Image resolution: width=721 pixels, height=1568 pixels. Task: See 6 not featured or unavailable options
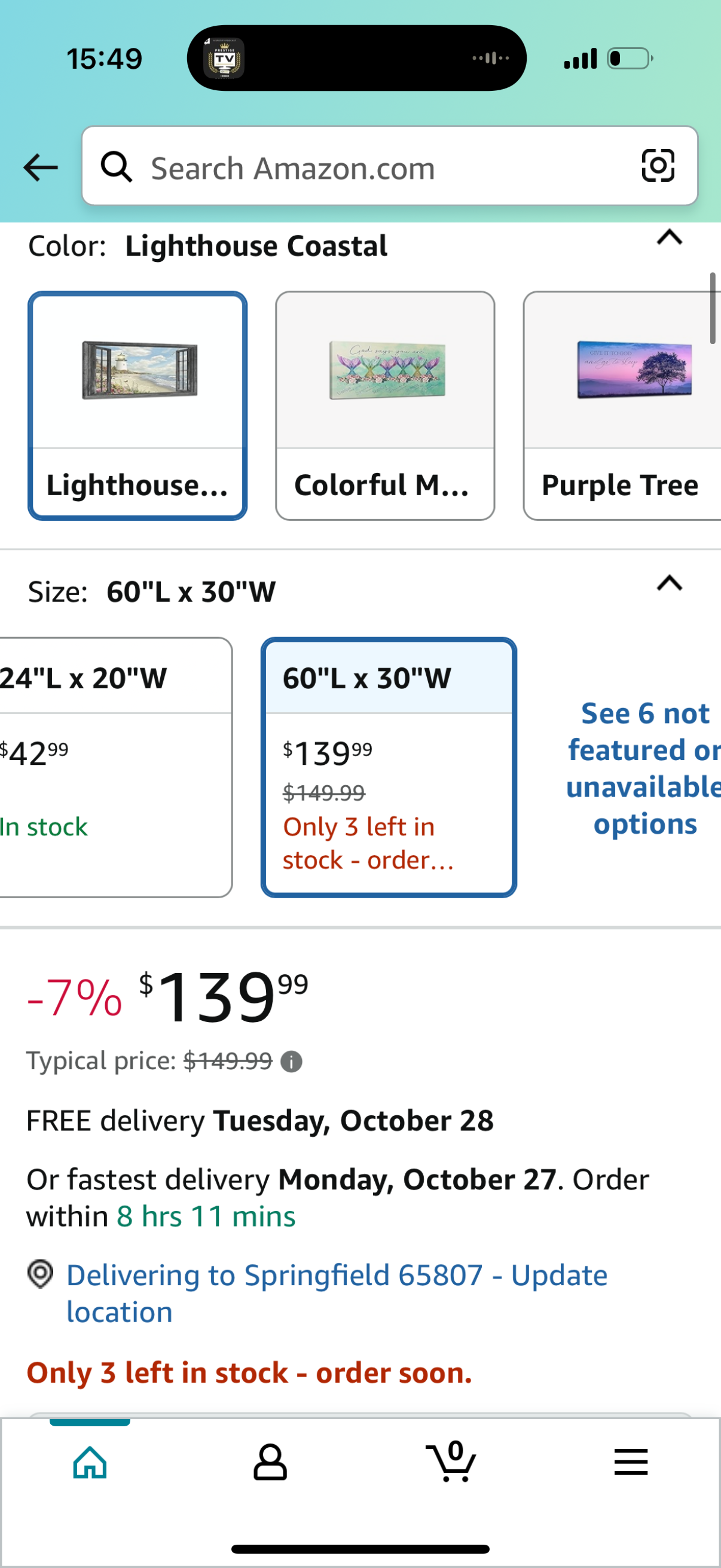point(644,768)
